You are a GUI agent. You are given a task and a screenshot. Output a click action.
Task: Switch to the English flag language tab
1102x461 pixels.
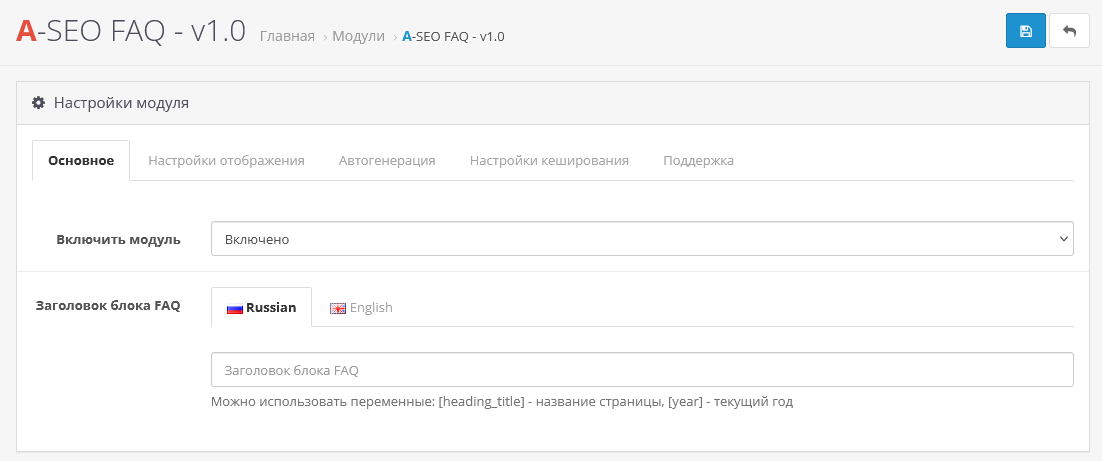point(361,307)
